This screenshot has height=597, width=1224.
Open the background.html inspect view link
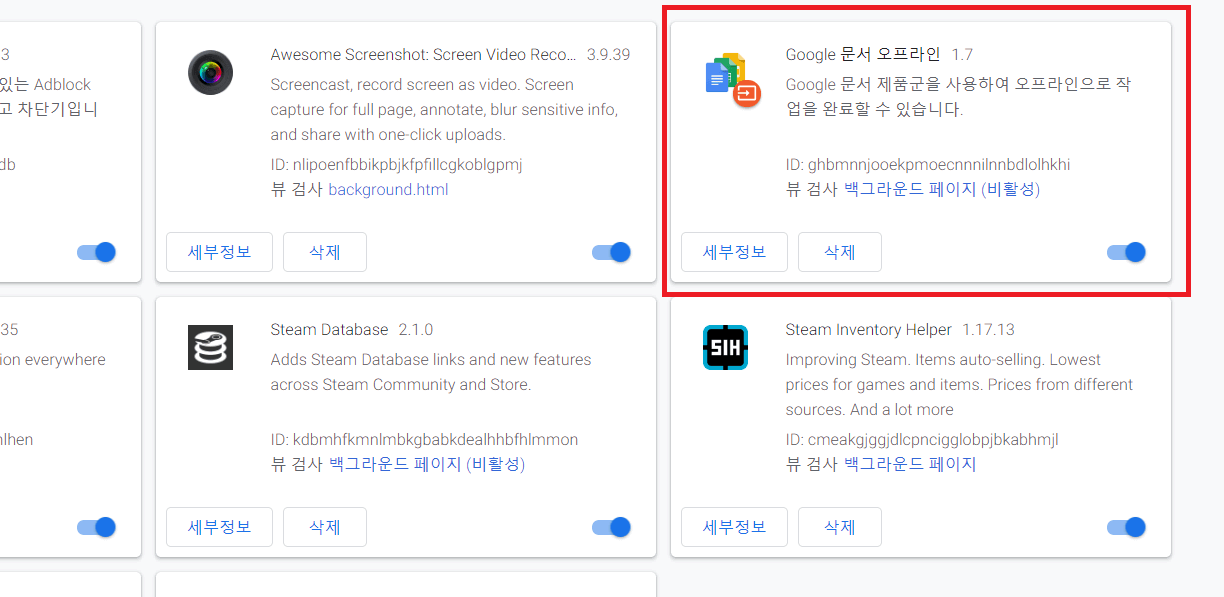click(x=388, y=189)
